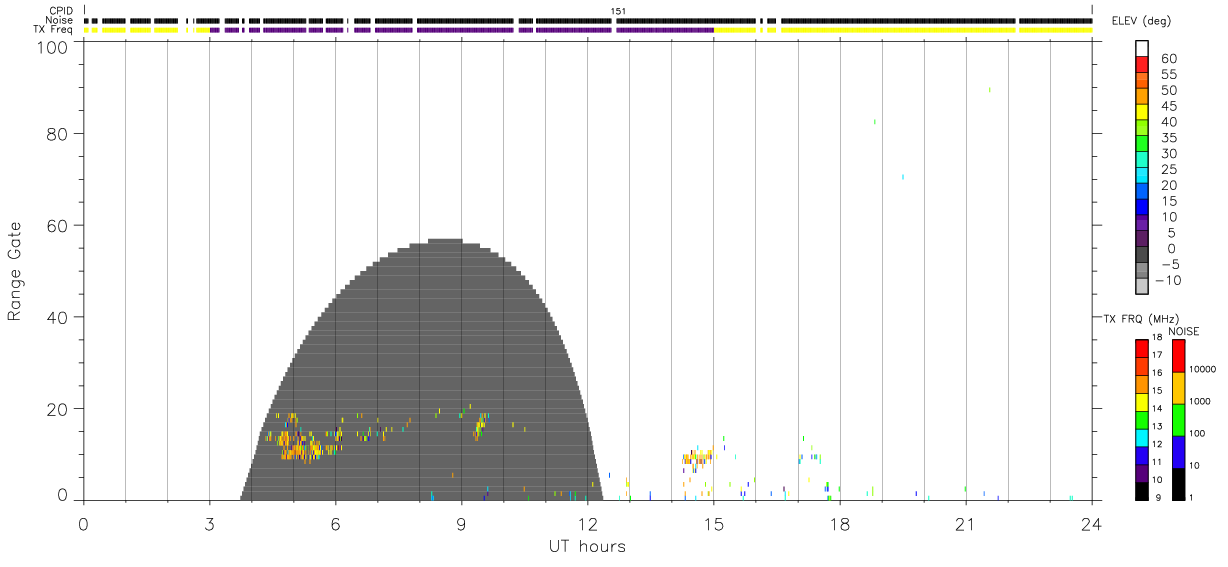Screen dimensions: 1228x567
Task: Pick the cyan segment of TX FRQ color bar
Action: click(x=1142, y=438)
